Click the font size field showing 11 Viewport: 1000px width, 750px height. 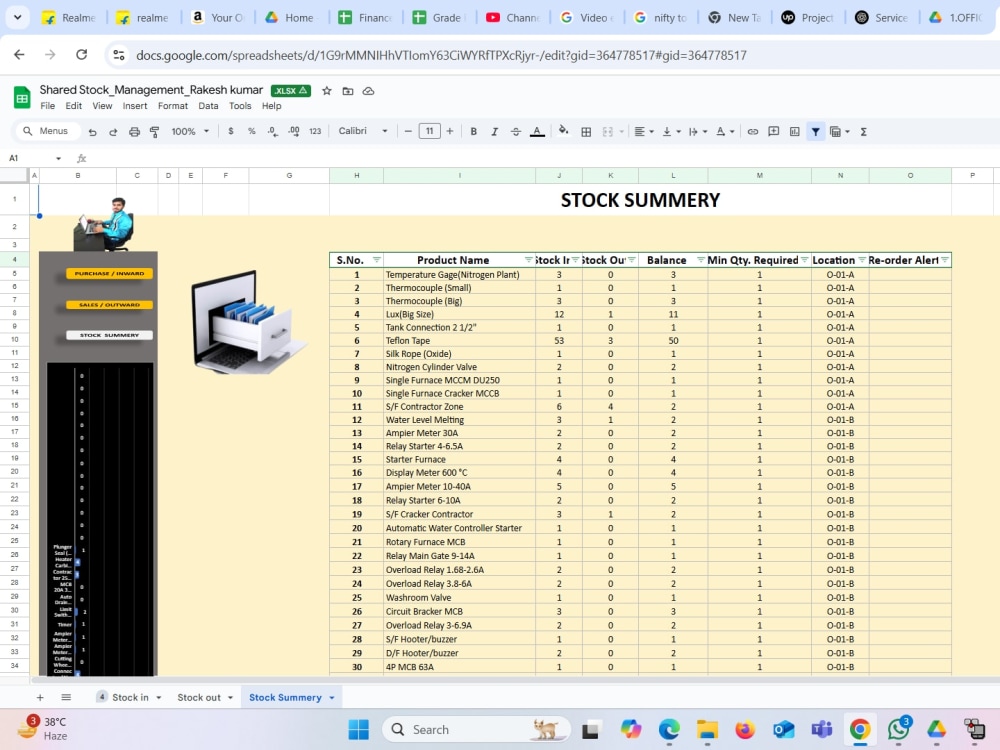pyautogui.click(x=429, y=131)
